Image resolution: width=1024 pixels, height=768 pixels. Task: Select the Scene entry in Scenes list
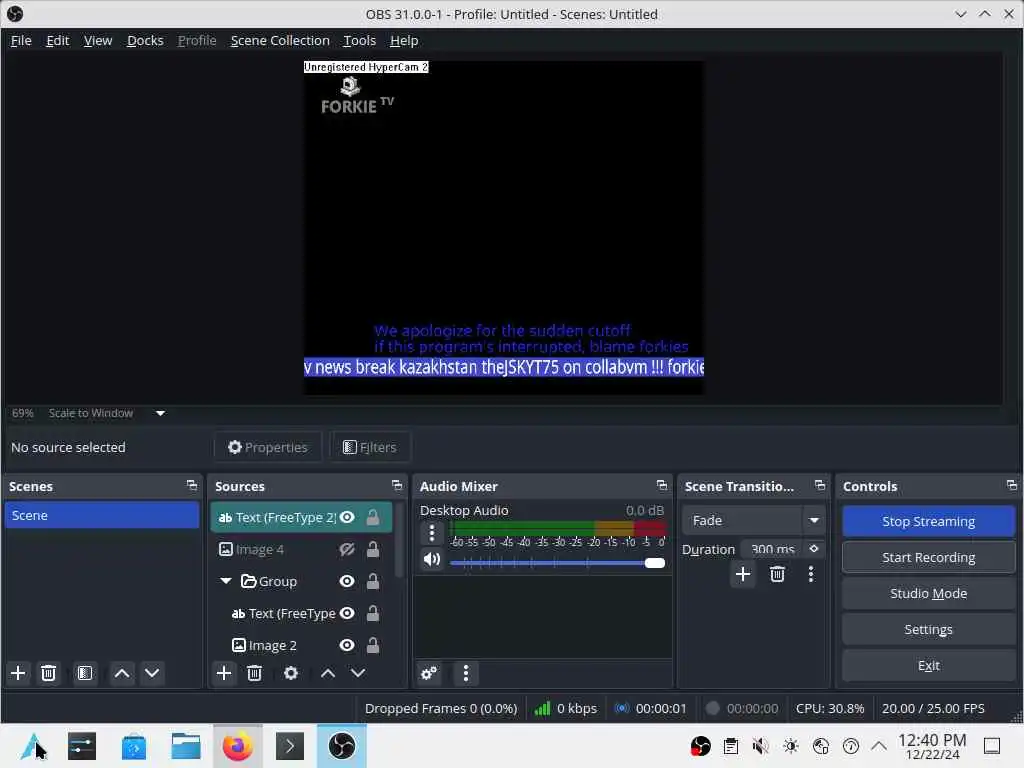coord(101,515)
